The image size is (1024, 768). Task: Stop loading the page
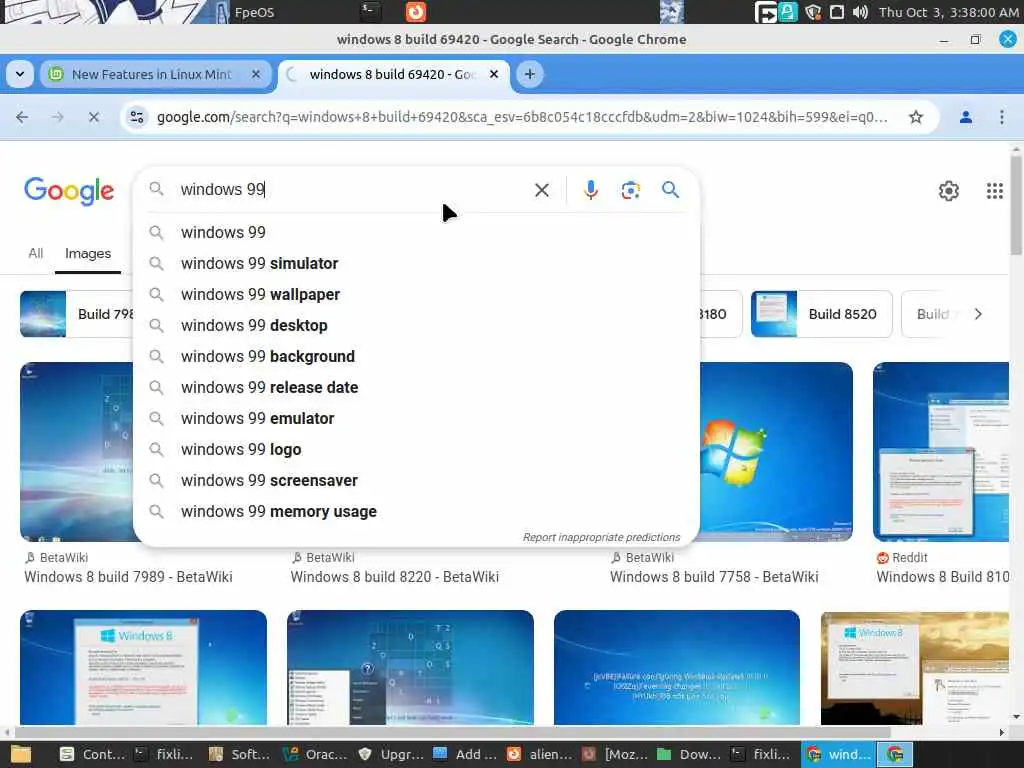(x=93, y=117)
